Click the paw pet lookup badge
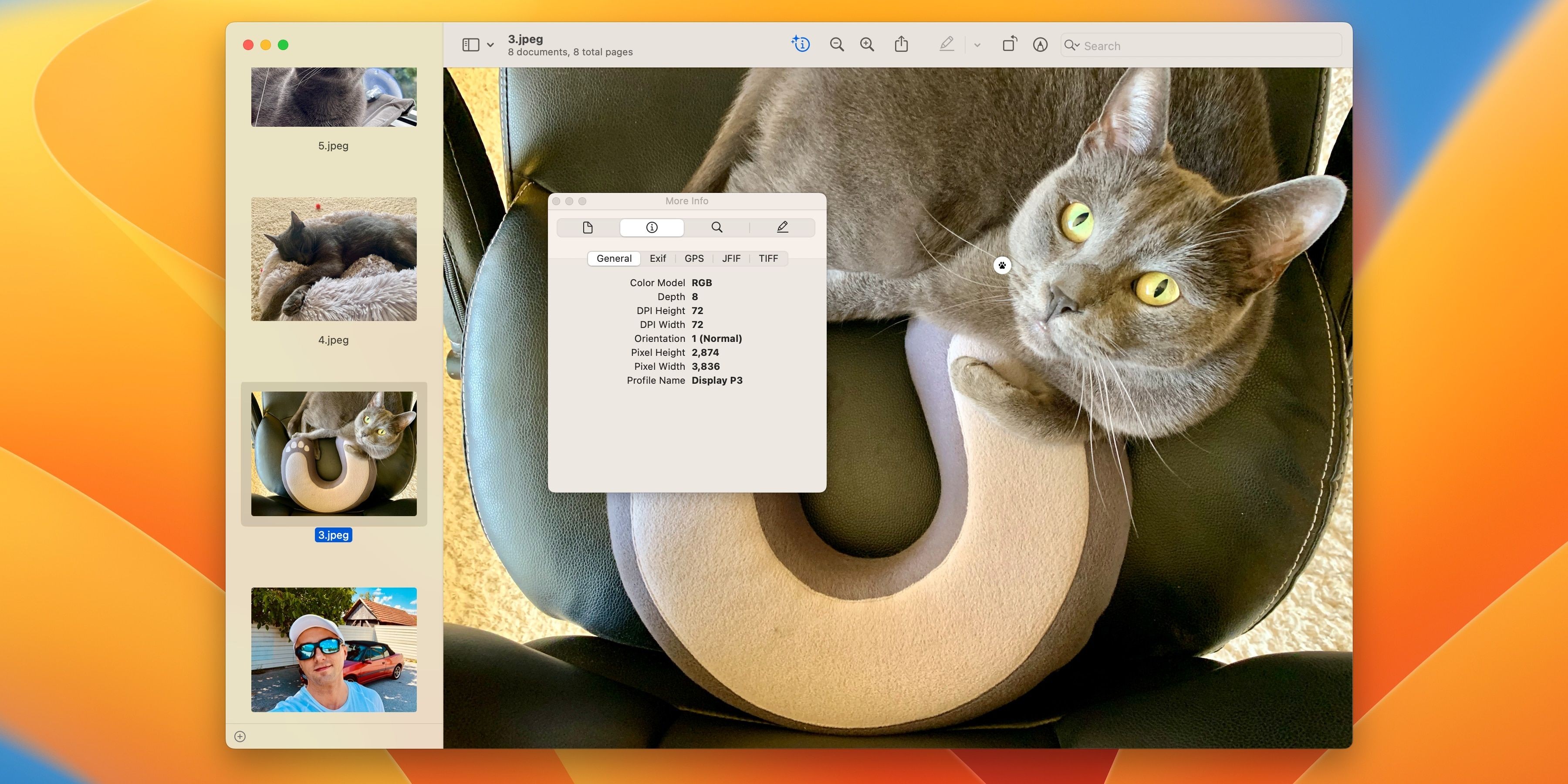Image resolution: width=1568 pixels, height=784 pixels. click(1002, 265)
